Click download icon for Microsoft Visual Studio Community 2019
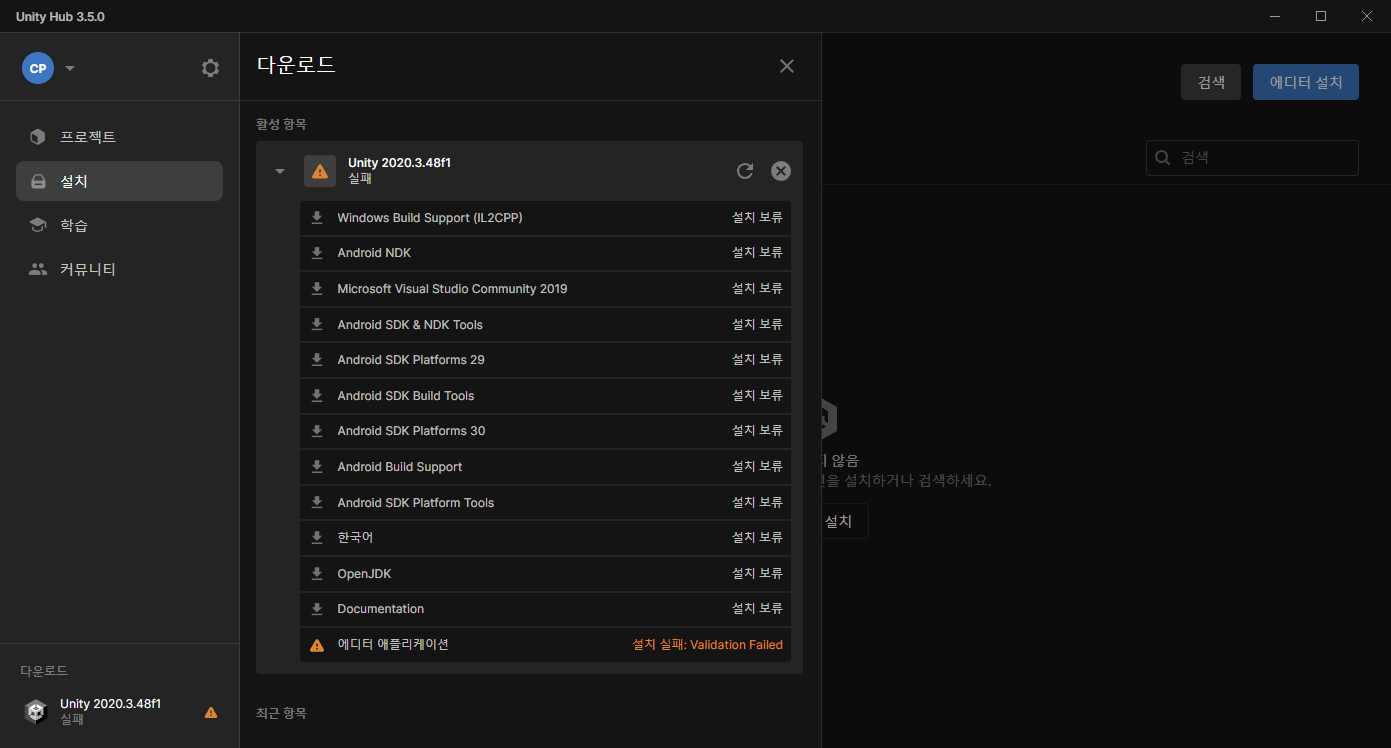 pos(317,289)
